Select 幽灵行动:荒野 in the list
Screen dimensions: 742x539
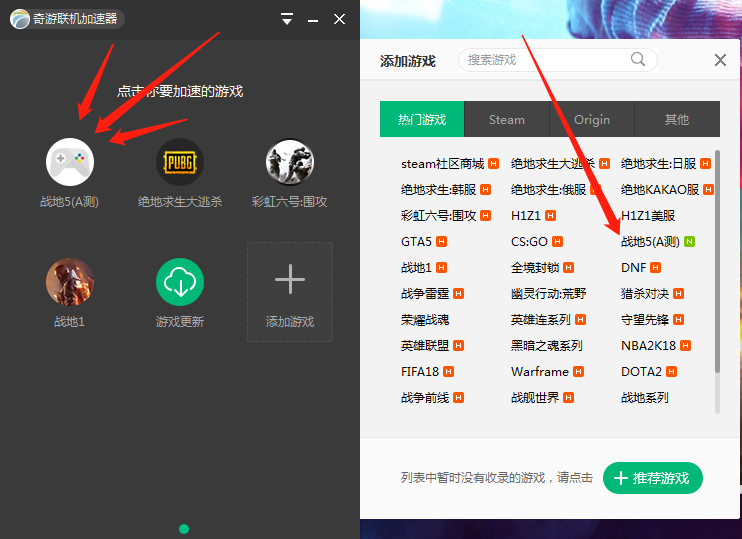pyautogui.click(x=548, y=294)
